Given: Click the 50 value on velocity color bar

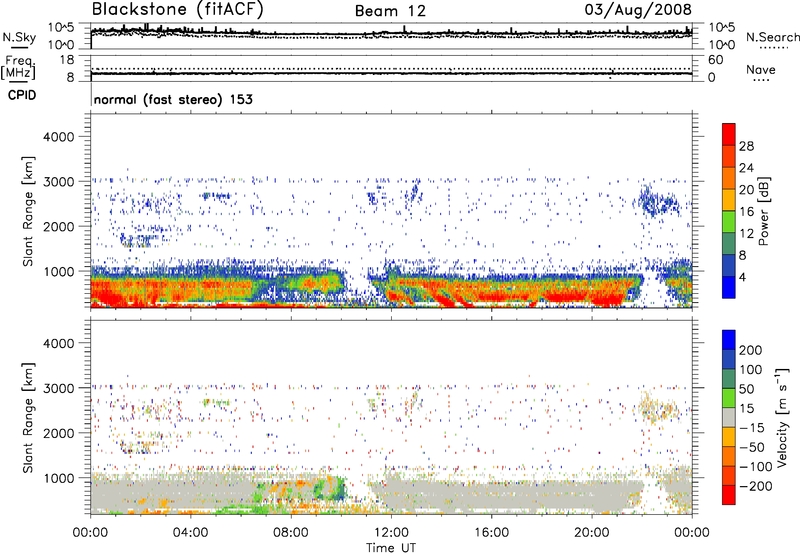Looking at the screenshot, I should click(747, 389).
